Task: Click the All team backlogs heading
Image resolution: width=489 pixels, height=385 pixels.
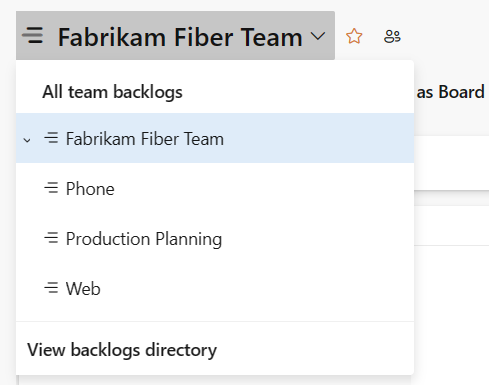Action: click(x=112, y=92)
